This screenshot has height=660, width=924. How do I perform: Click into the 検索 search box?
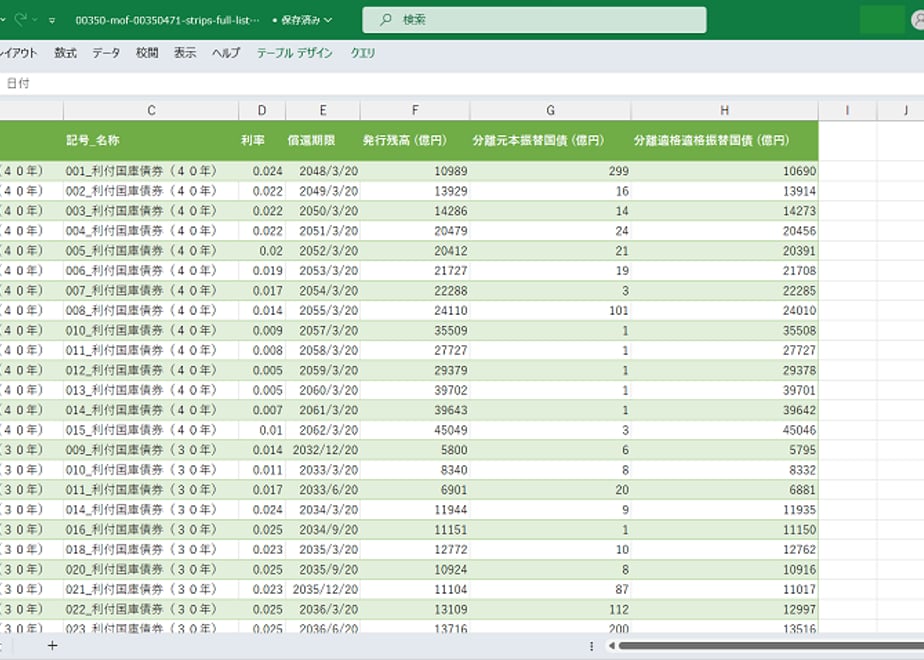click(x=534, y=20)
